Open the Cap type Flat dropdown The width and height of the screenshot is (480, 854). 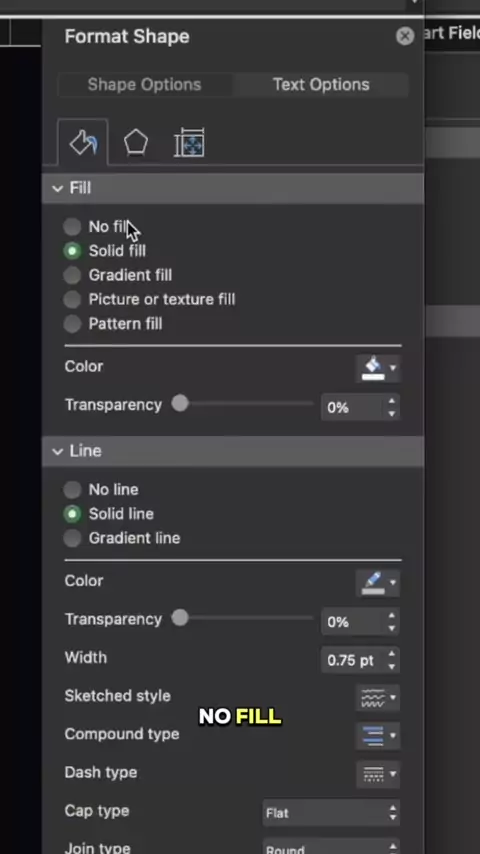pyautogui.click(x=331, y=813)
